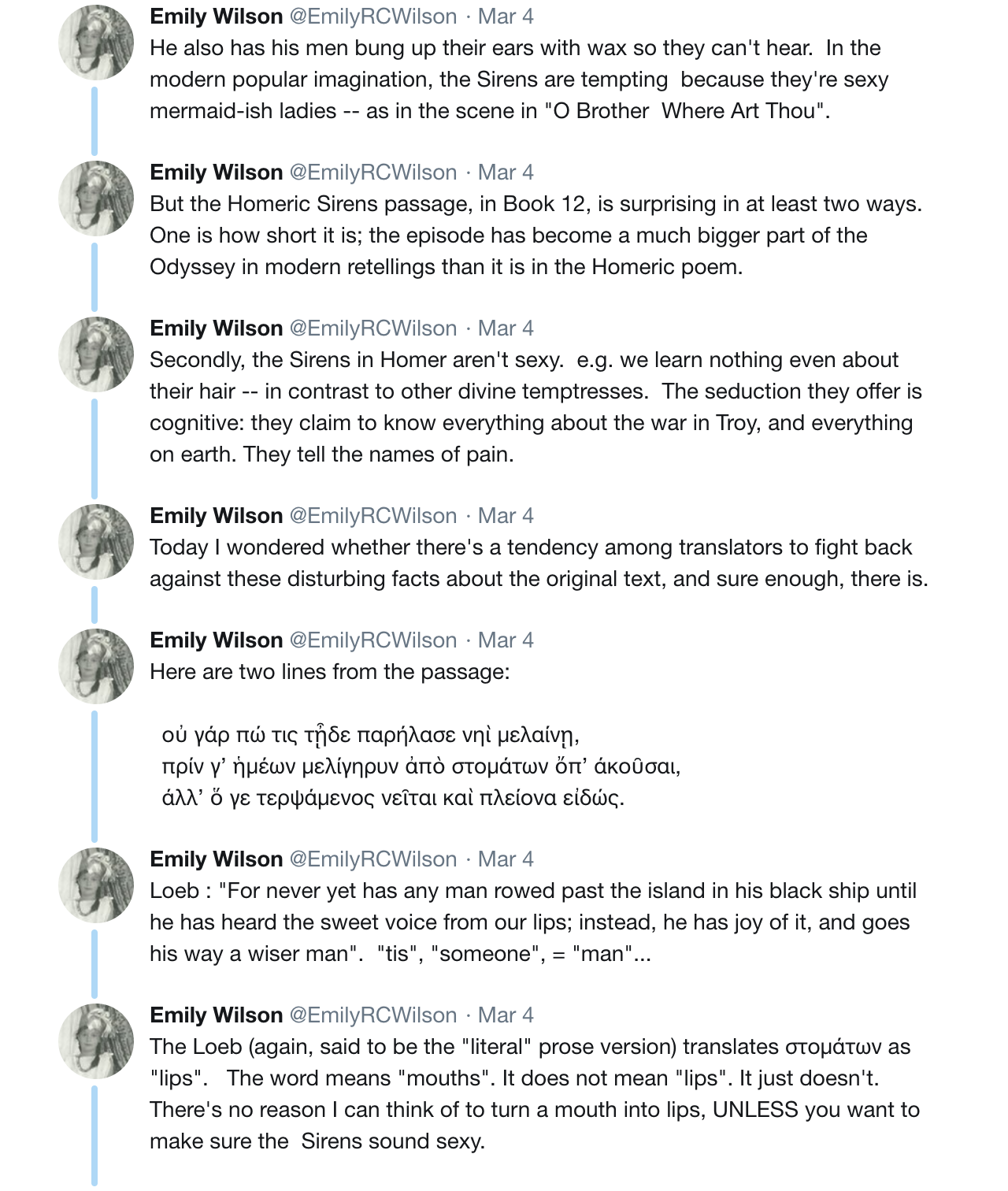Image resolution: width=1008 pixels, height=1191 pixels.
Task: Click the Mar 4 date on the 'Secondly, the Sirens' tweet
Action: (506, 328)
